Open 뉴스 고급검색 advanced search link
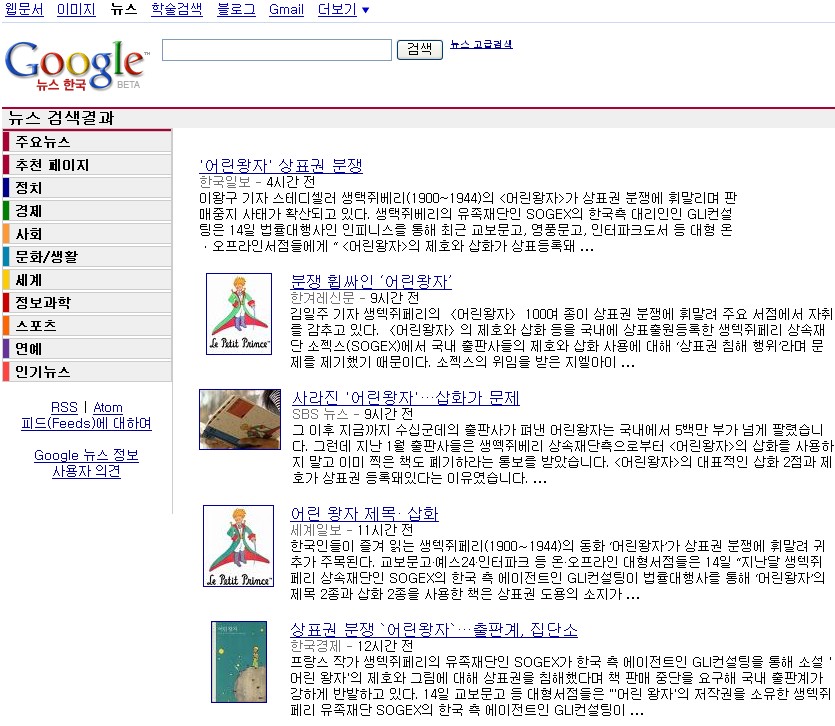 [481, 44]
